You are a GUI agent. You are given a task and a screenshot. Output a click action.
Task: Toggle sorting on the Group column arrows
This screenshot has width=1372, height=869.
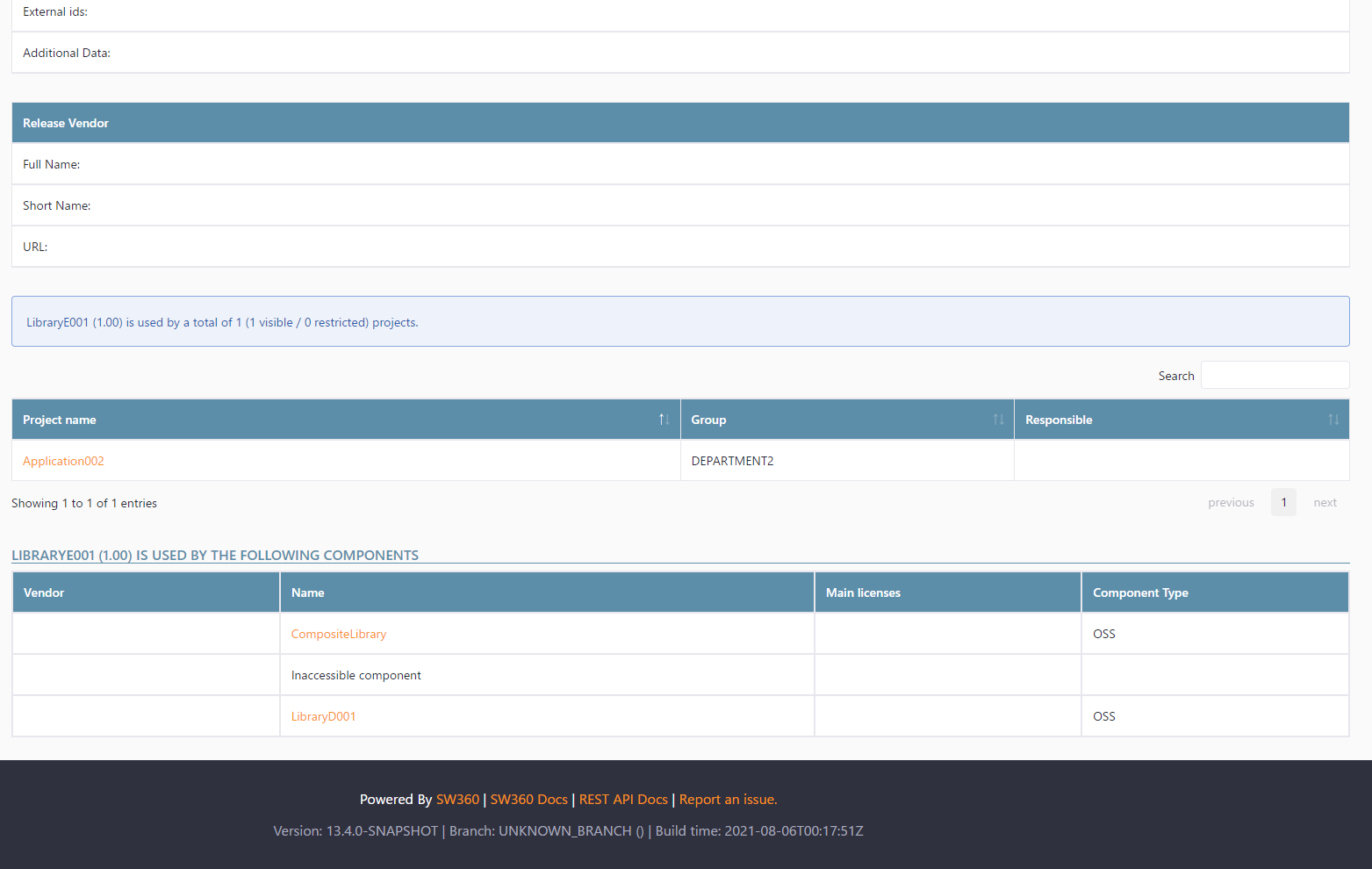click(x=998, y=420)
